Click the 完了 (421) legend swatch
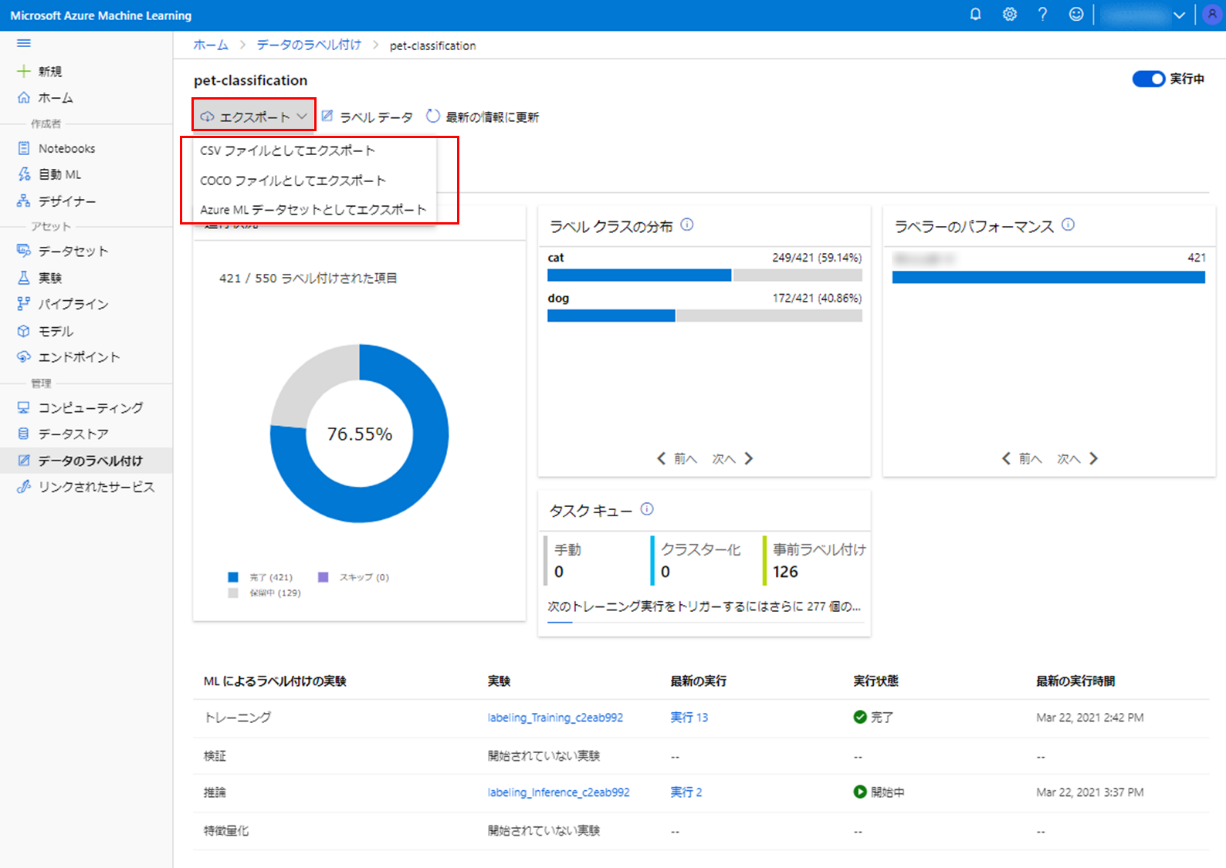 [x=233, y=577]
